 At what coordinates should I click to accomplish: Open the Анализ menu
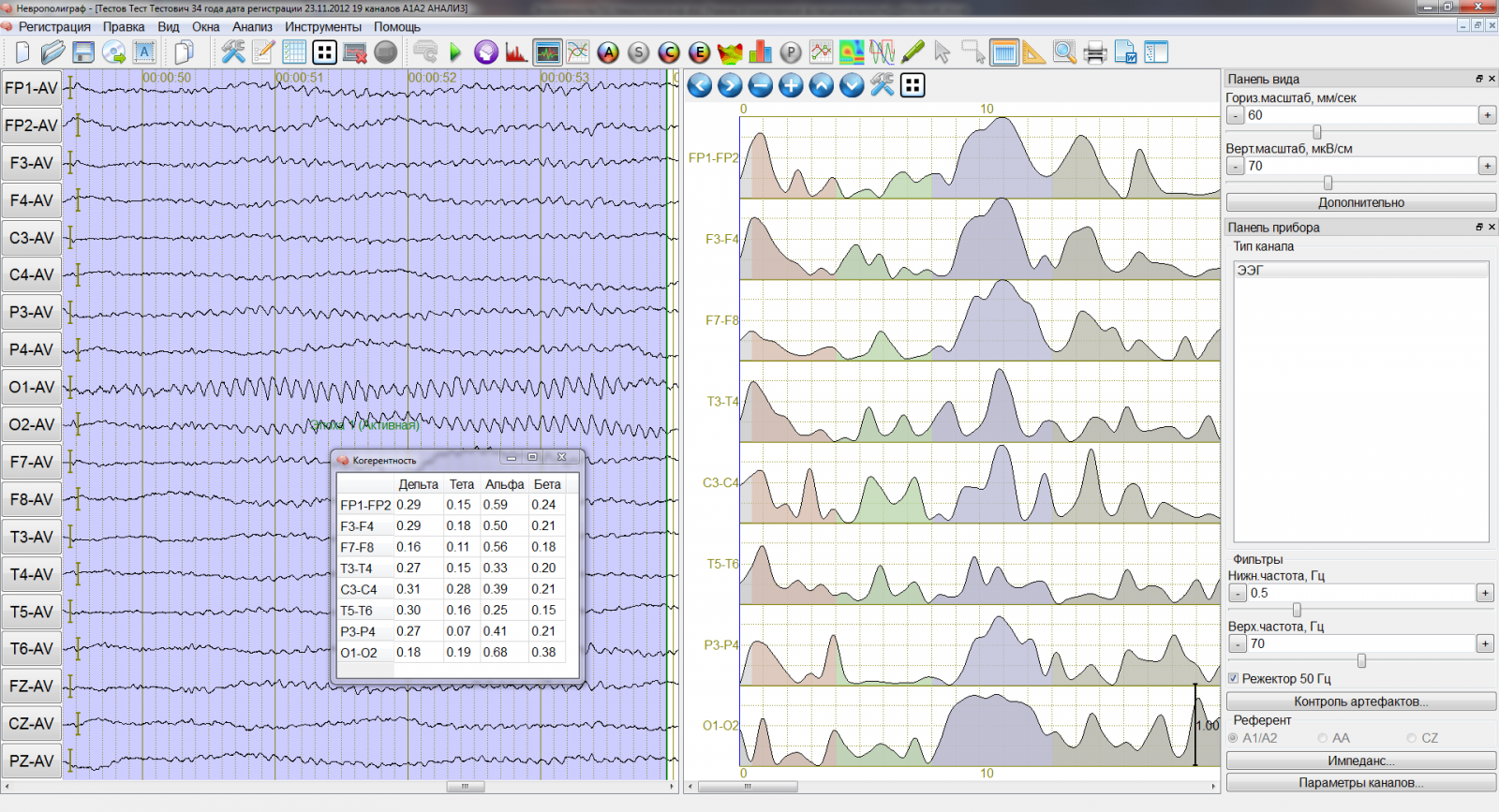(x=252, y=27)
